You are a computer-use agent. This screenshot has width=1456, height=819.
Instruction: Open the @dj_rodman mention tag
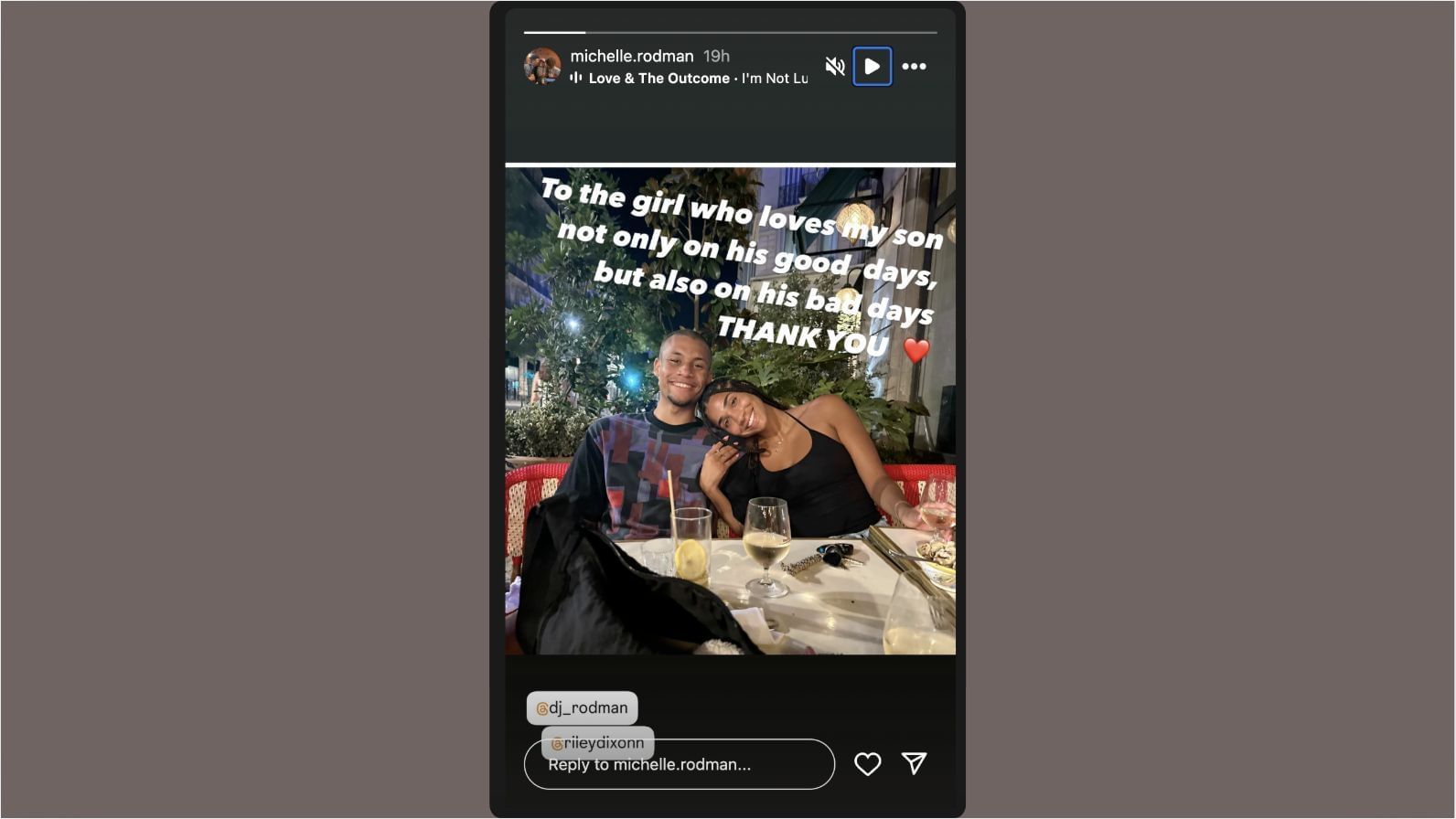click(x=582, y=707)
